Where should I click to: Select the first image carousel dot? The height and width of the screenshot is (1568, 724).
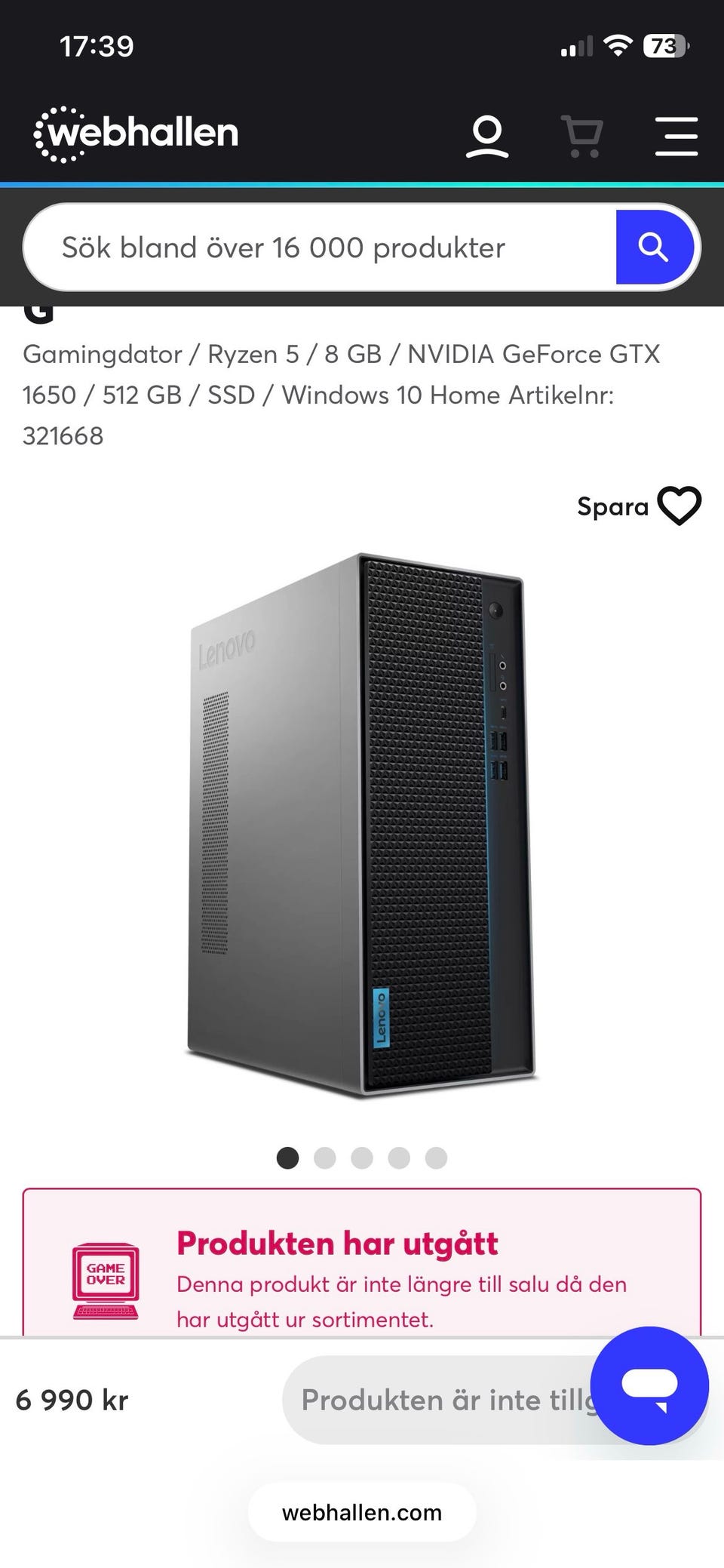287,1158
